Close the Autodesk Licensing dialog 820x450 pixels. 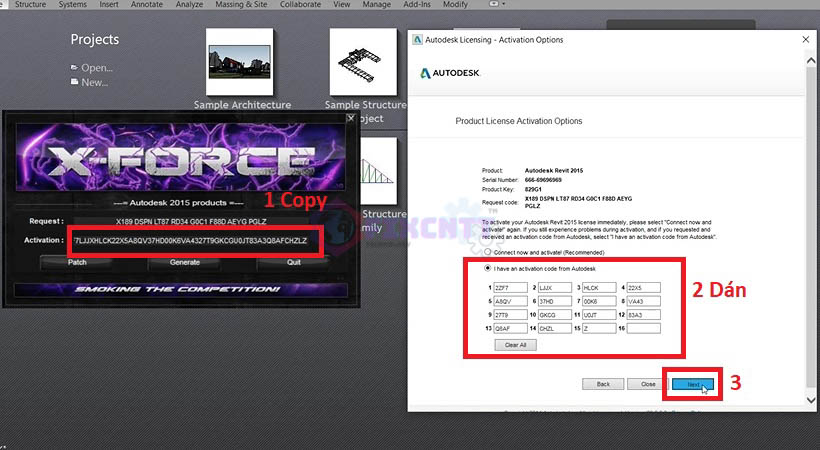point(805,40)
